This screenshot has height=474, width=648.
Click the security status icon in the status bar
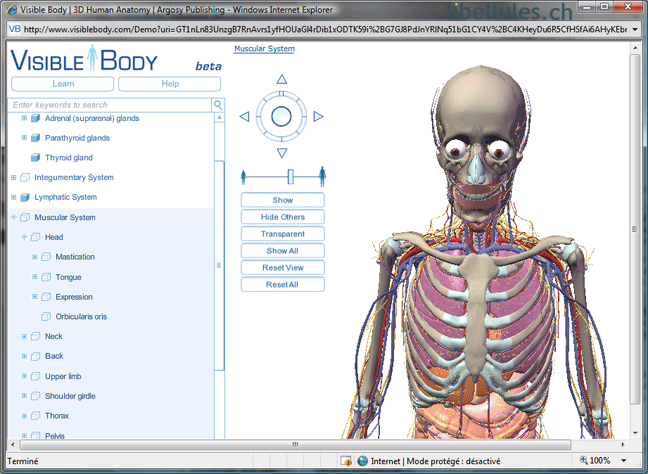(345, 461)
